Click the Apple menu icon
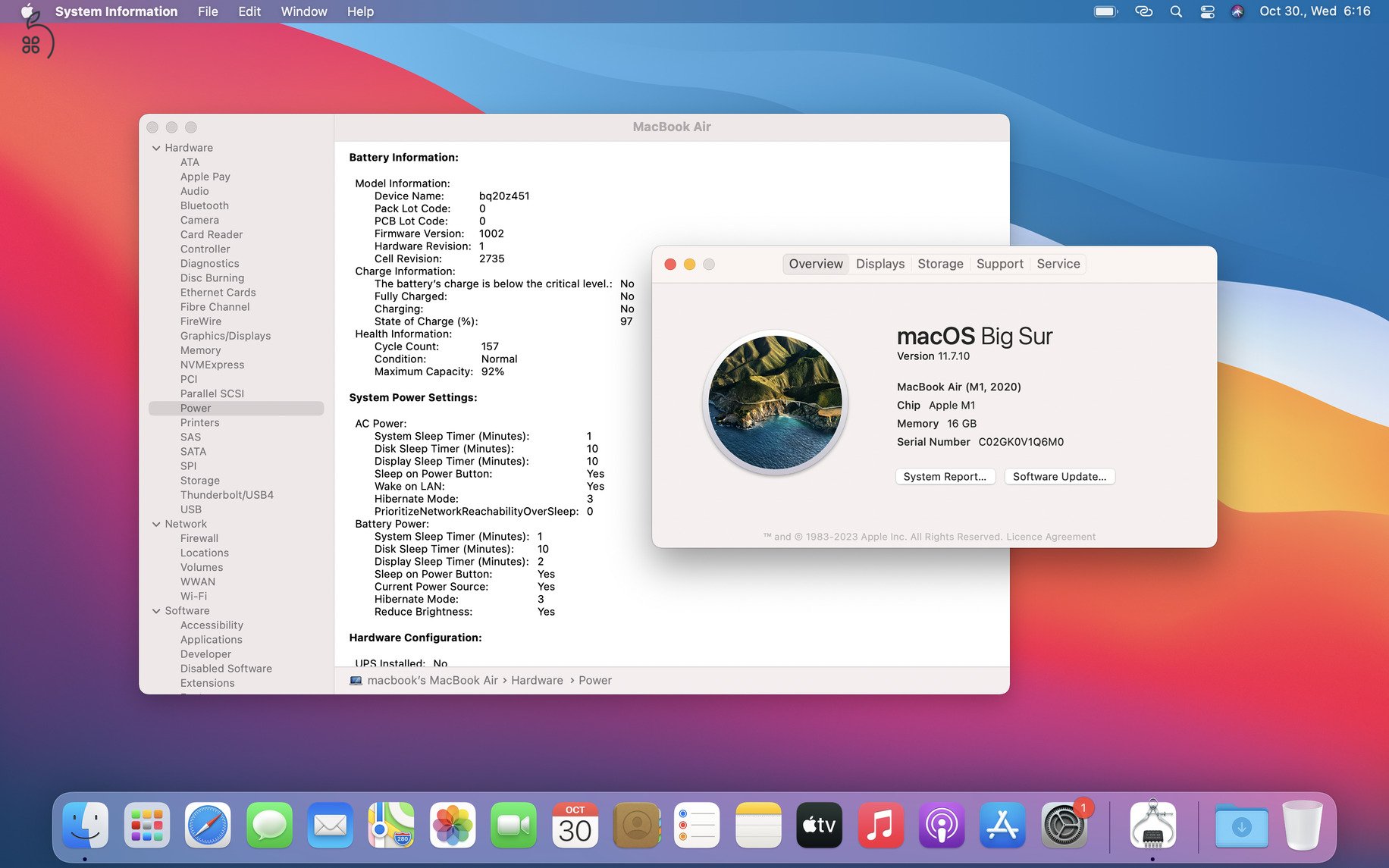Screen dimensions: 1389x868 [27, 11]
